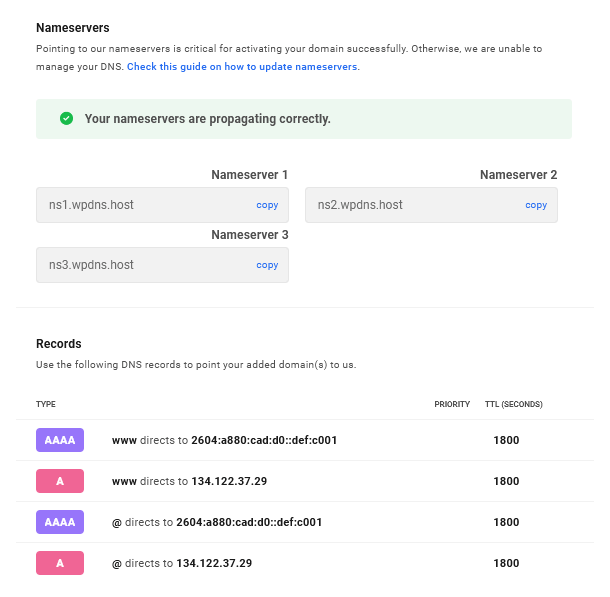Click TTL 1800 of @ AAAA record
This screenshot has height=597, width=610.
click(x=506, y=522)
